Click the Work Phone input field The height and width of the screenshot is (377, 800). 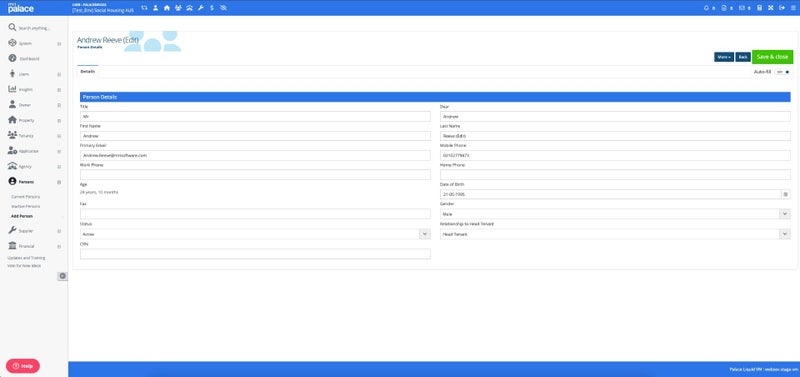point(255,175)
